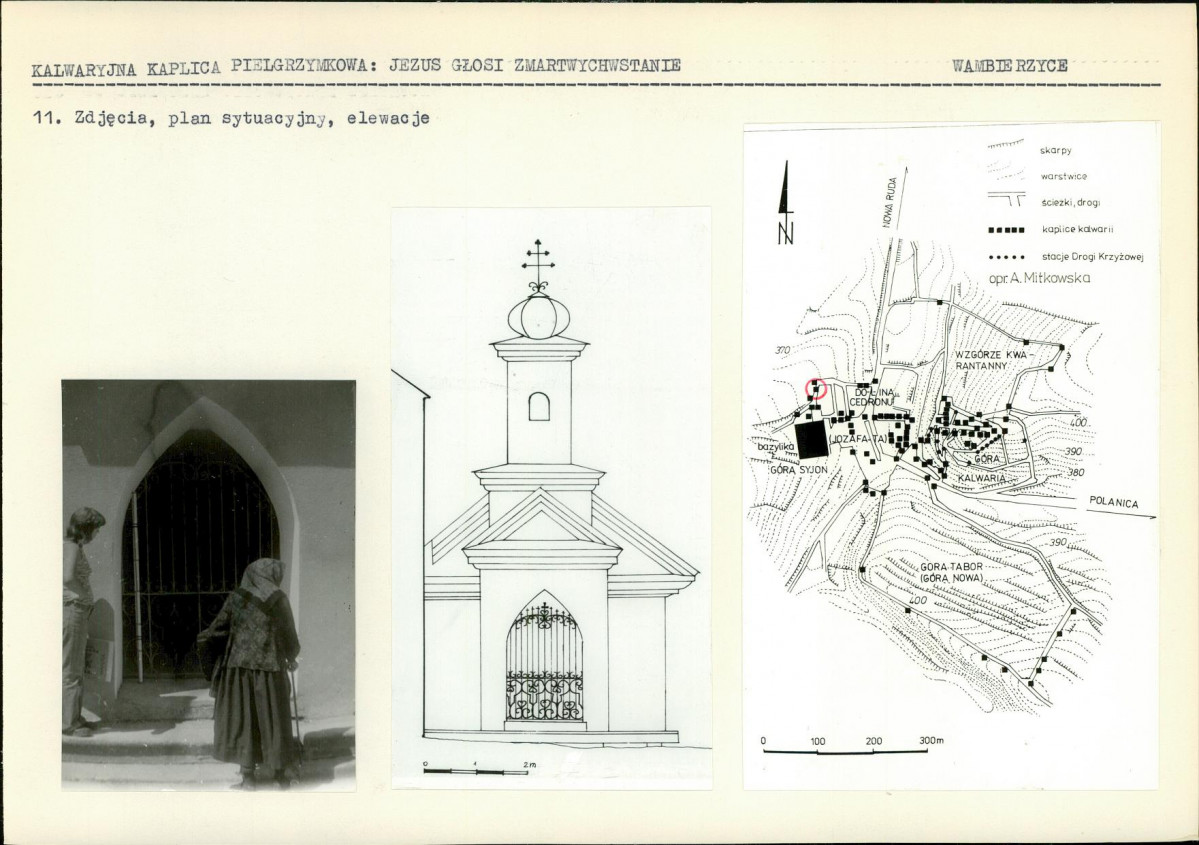Click the 2m scale bar under the elevation
This screenshot has height=845, width=1199.
(x=476, y=770)
